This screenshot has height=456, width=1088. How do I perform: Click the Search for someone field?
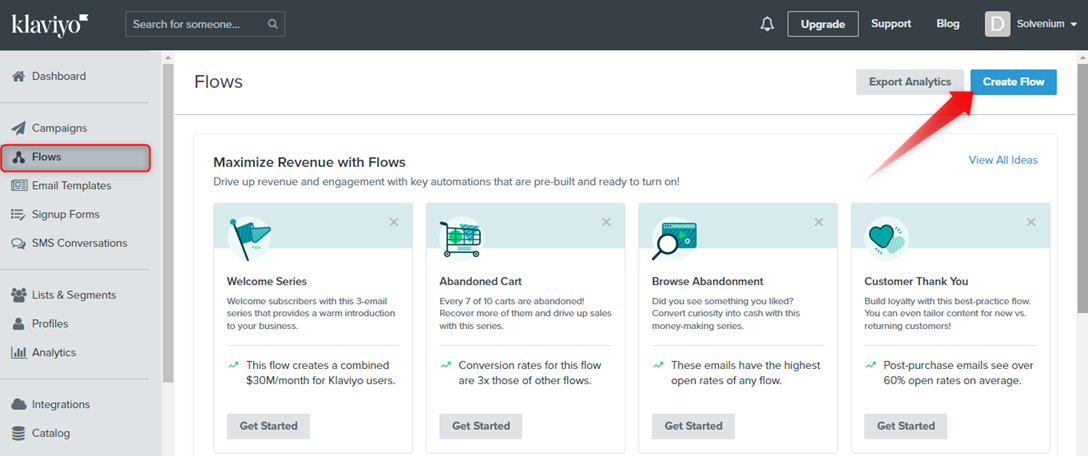[x=205, y=24]
